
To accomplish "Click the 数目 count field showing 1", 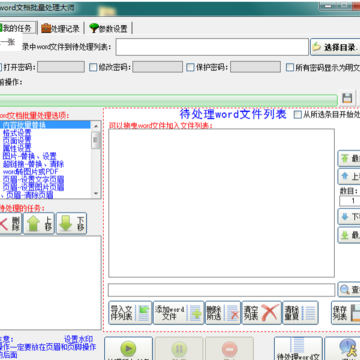I will click(350, 201).
